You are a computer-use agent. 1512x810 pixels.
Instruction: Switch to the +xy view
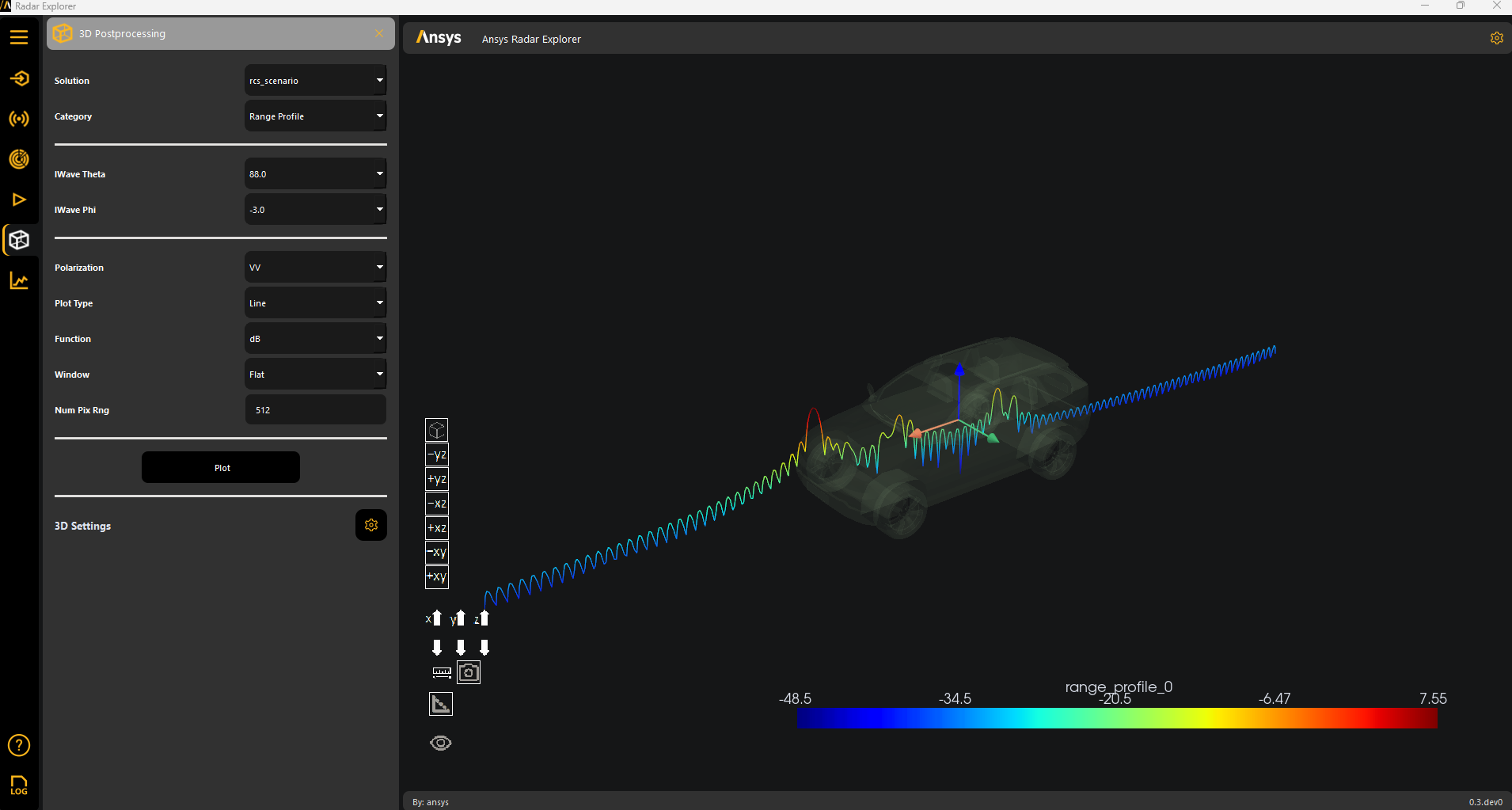coord(437,577)
